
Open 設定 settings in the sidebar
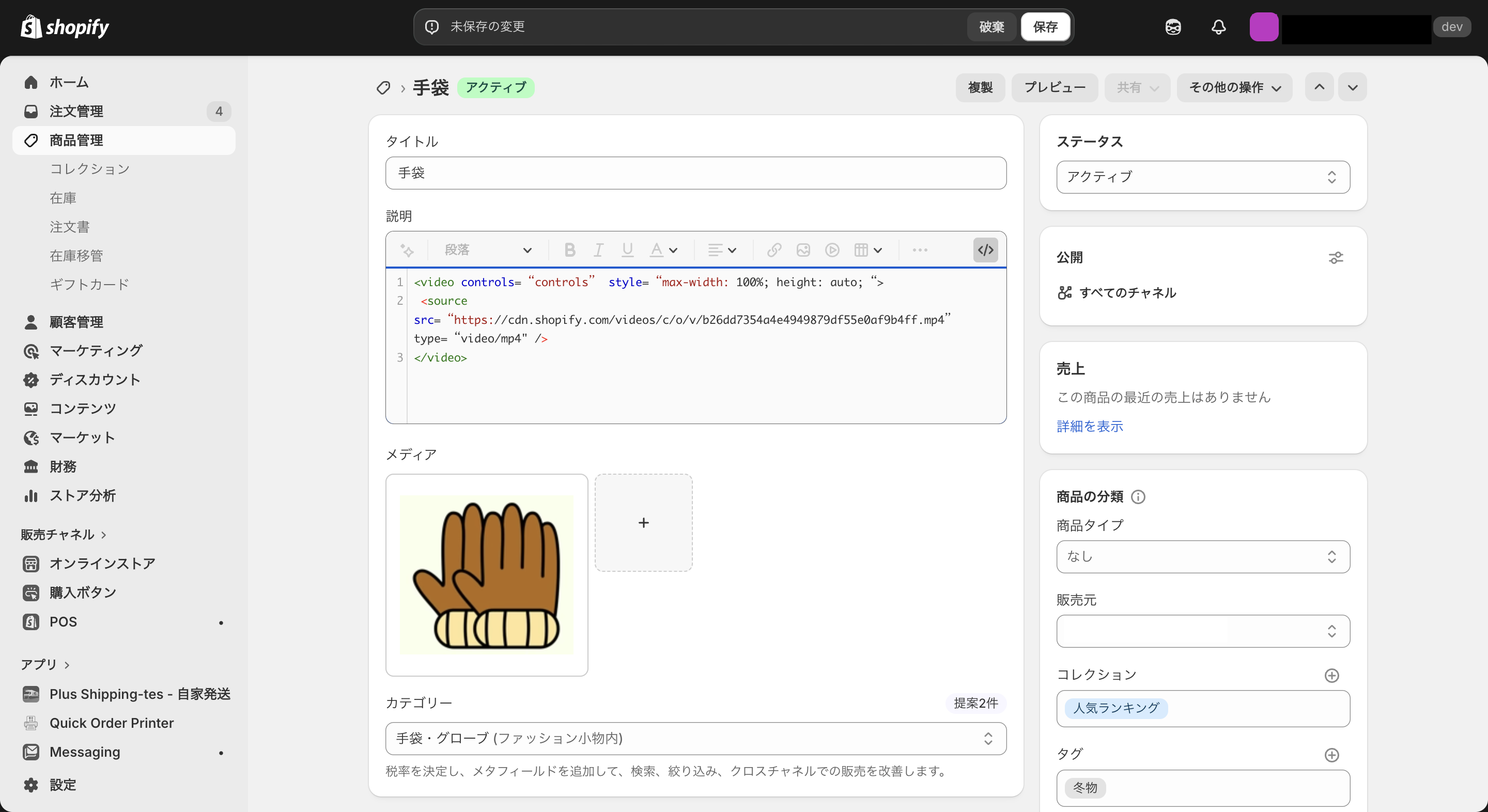click(x=123, y=785)
